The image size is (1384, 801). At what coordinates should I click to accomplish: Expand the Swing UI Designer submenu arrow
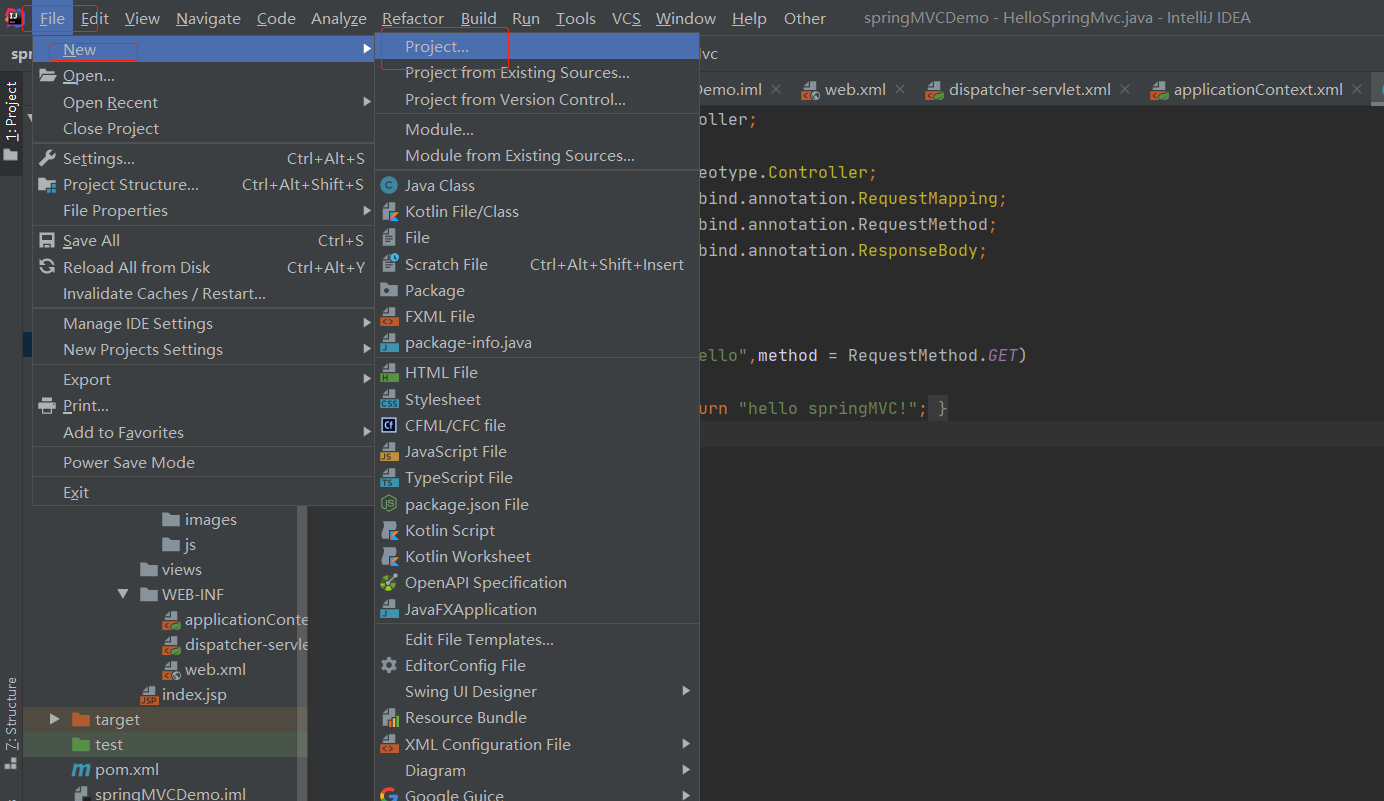click(686, 691)
